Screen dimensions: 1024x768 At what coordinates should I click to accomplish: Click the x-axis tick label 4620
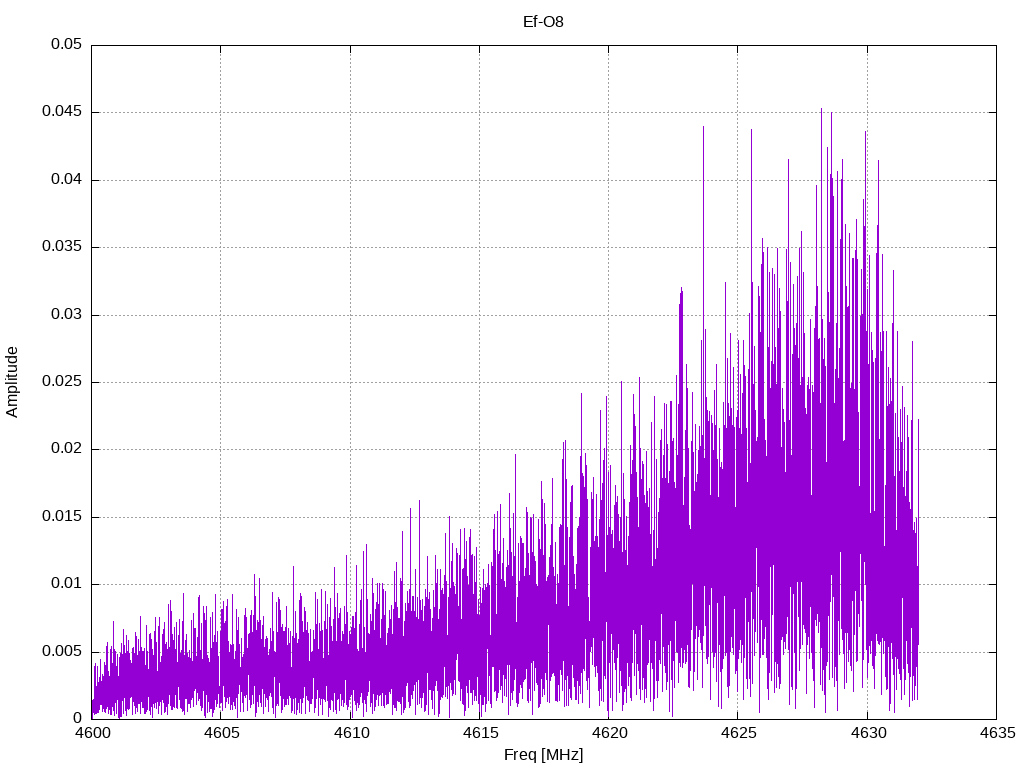click(609, 733)
